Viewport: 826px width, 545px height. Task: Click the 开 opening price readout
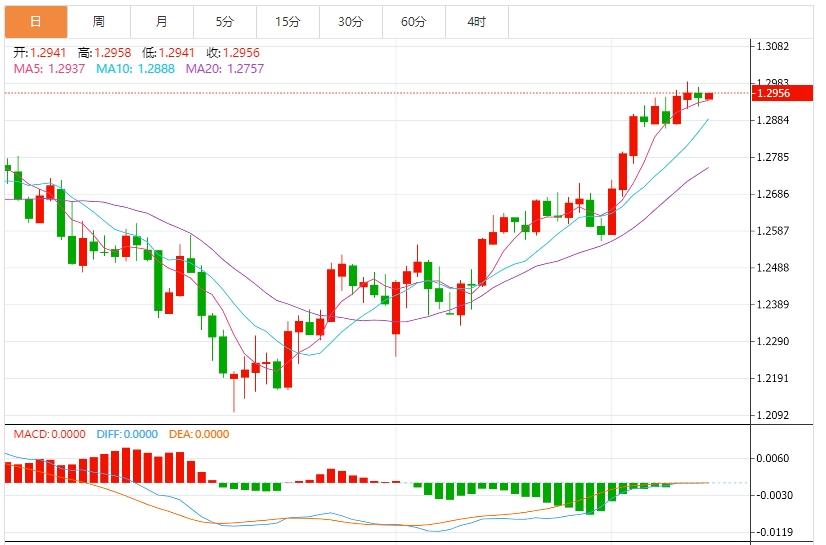tap(41, 52)
